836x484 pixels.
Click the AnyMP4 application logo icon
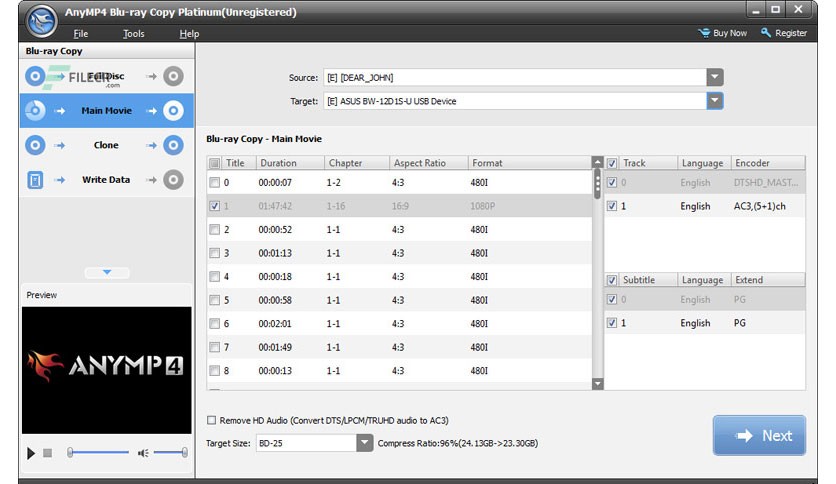pyautogui.click(x=41, y=21)
